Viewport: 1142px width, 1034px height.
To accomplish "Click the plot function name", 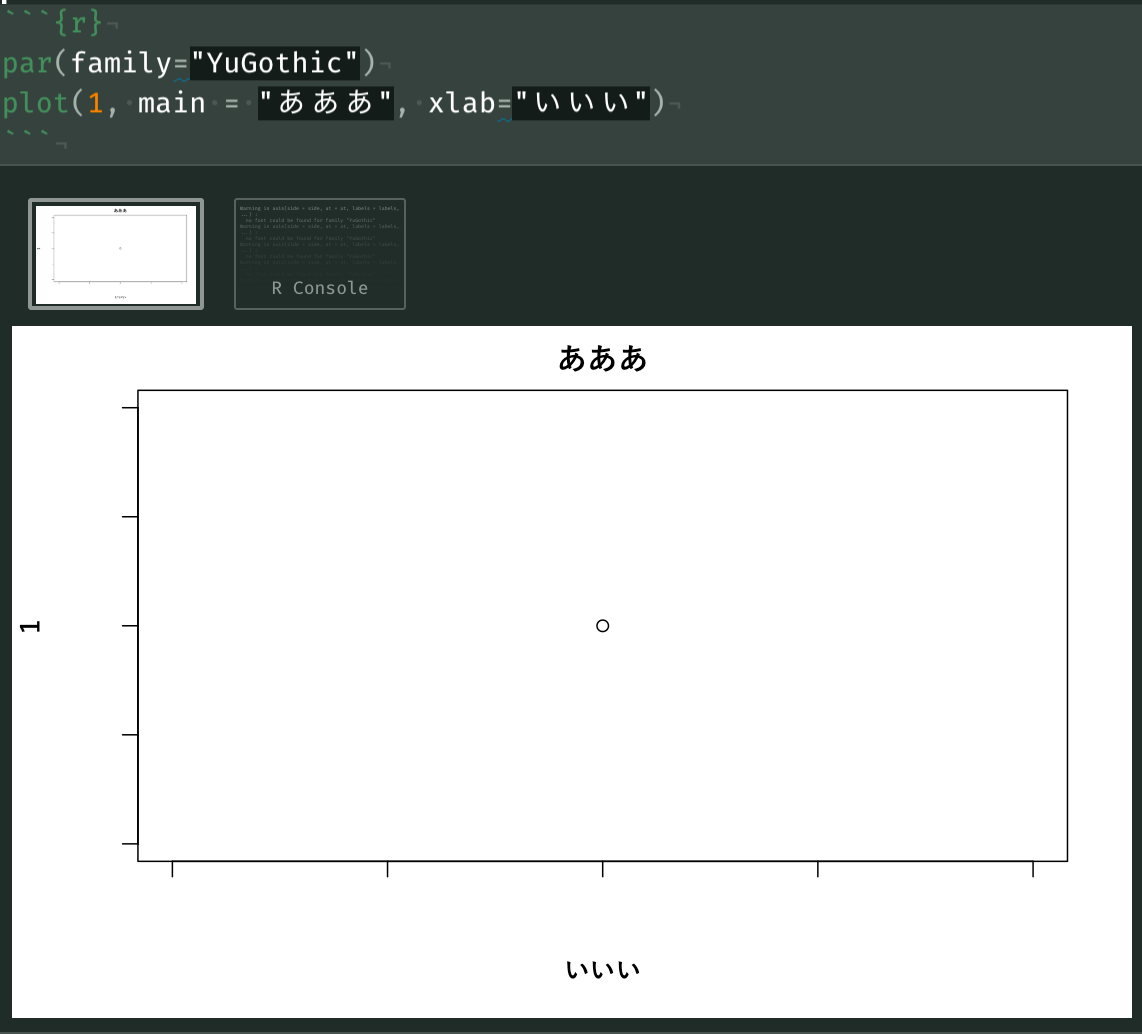I will [x=35, y=103].
